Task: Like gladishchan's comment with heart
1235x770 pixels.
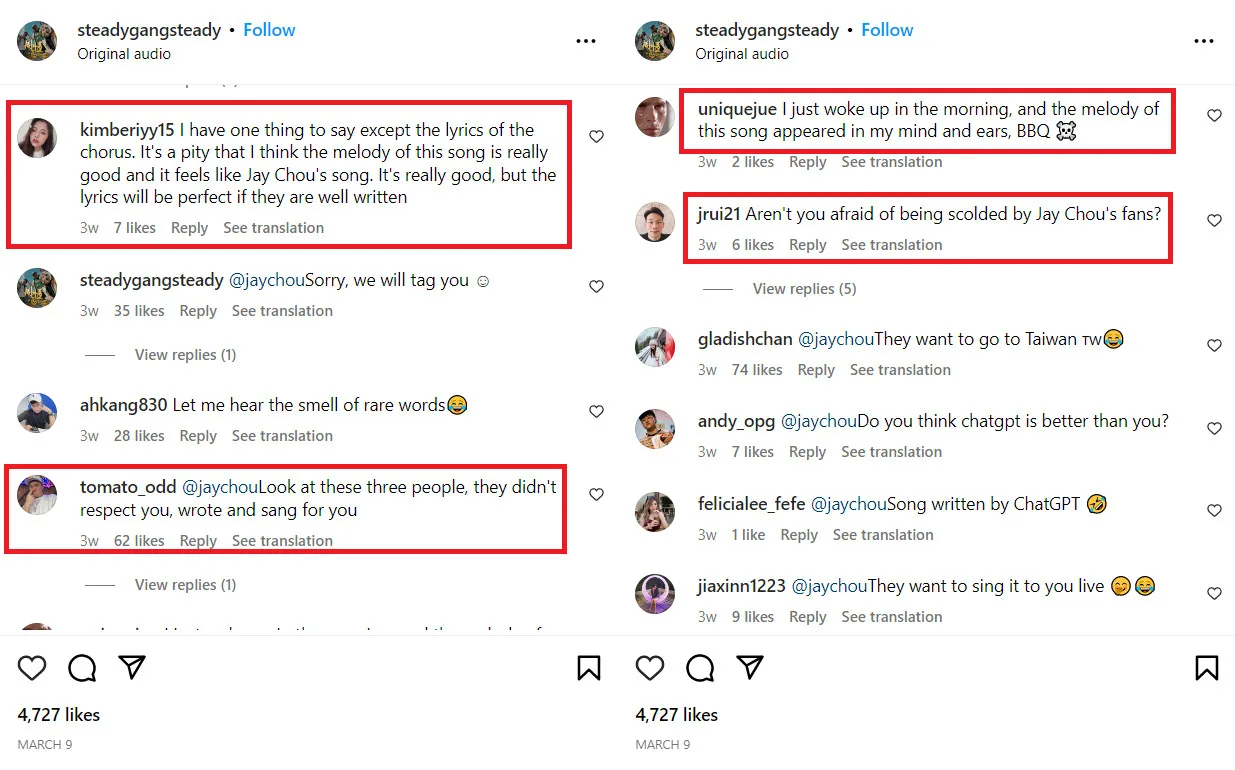Action: pos(1214,346)
